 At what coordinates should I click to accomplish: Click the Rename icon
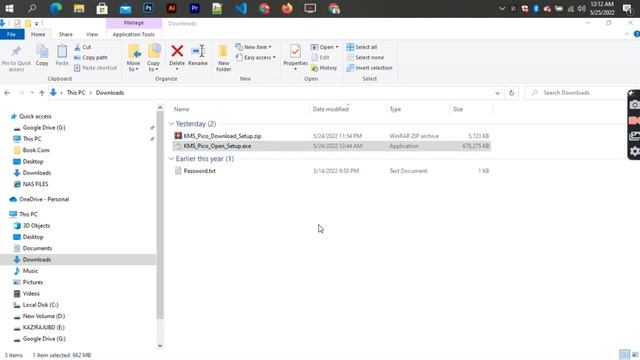tap(198, 51)
